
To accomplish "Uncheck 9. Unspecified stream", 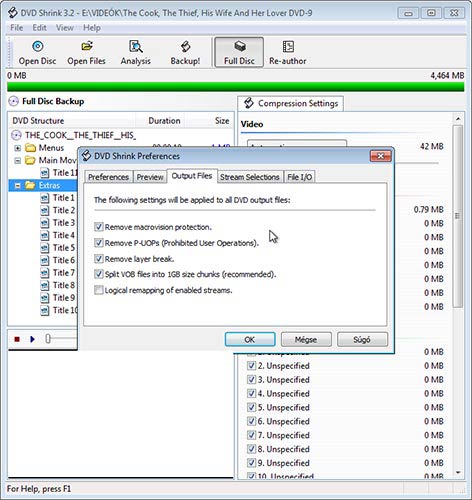I will pos(251,463).
